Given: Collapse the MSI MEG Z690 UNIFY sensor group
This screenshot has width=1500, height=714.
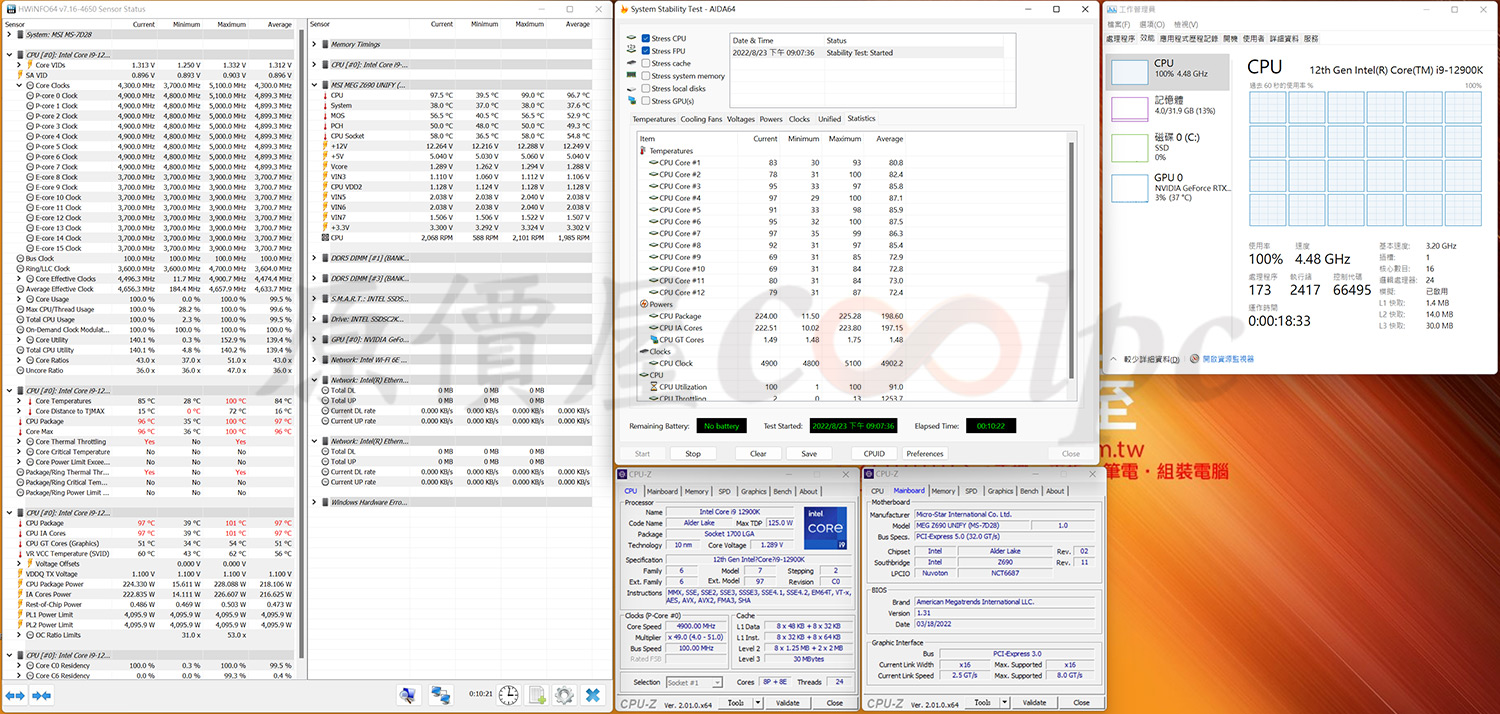Looking at the screenshot, I should pyautogui.click(x=314, y=85).
